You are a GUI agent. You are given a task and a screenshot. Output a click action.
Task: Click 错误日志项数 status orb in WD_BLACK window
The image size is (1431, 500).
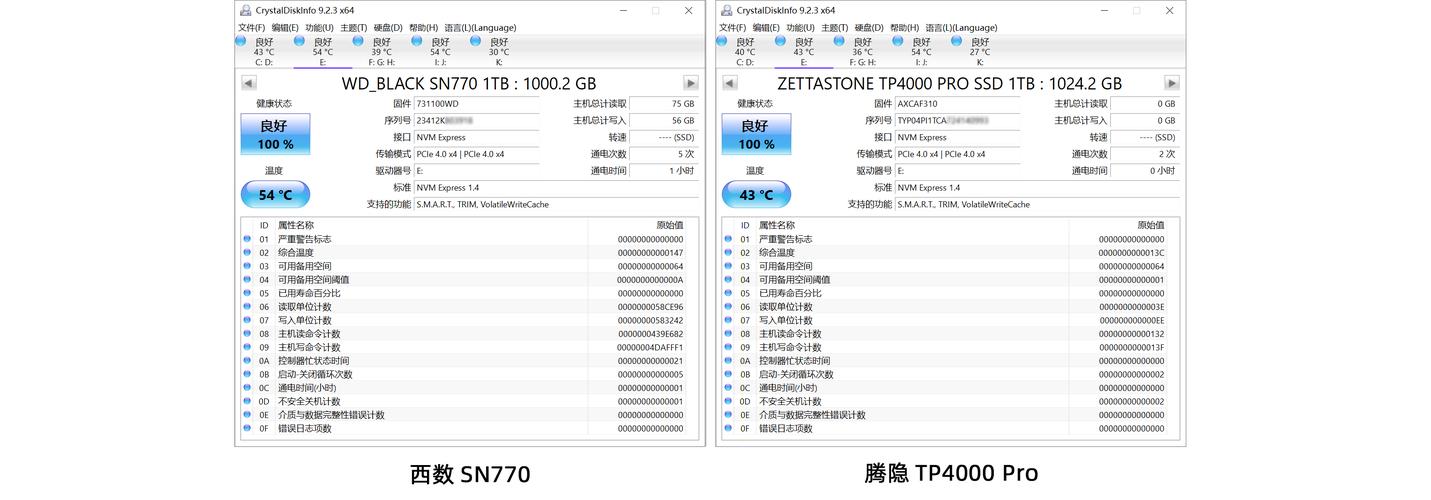point(247,428)
